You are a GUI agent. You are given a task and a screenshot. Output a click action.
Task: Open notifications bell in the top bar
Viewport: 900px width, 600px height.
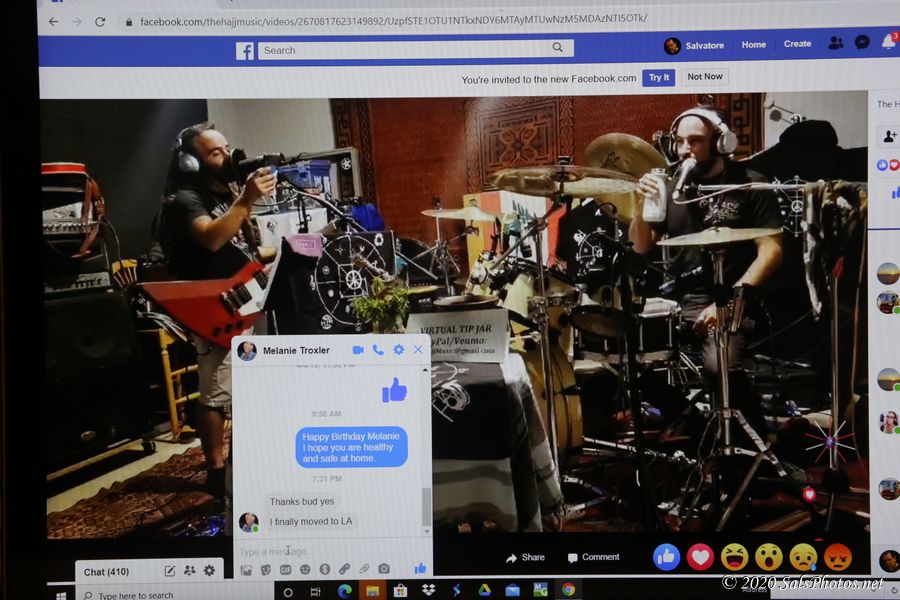[888, 43]
